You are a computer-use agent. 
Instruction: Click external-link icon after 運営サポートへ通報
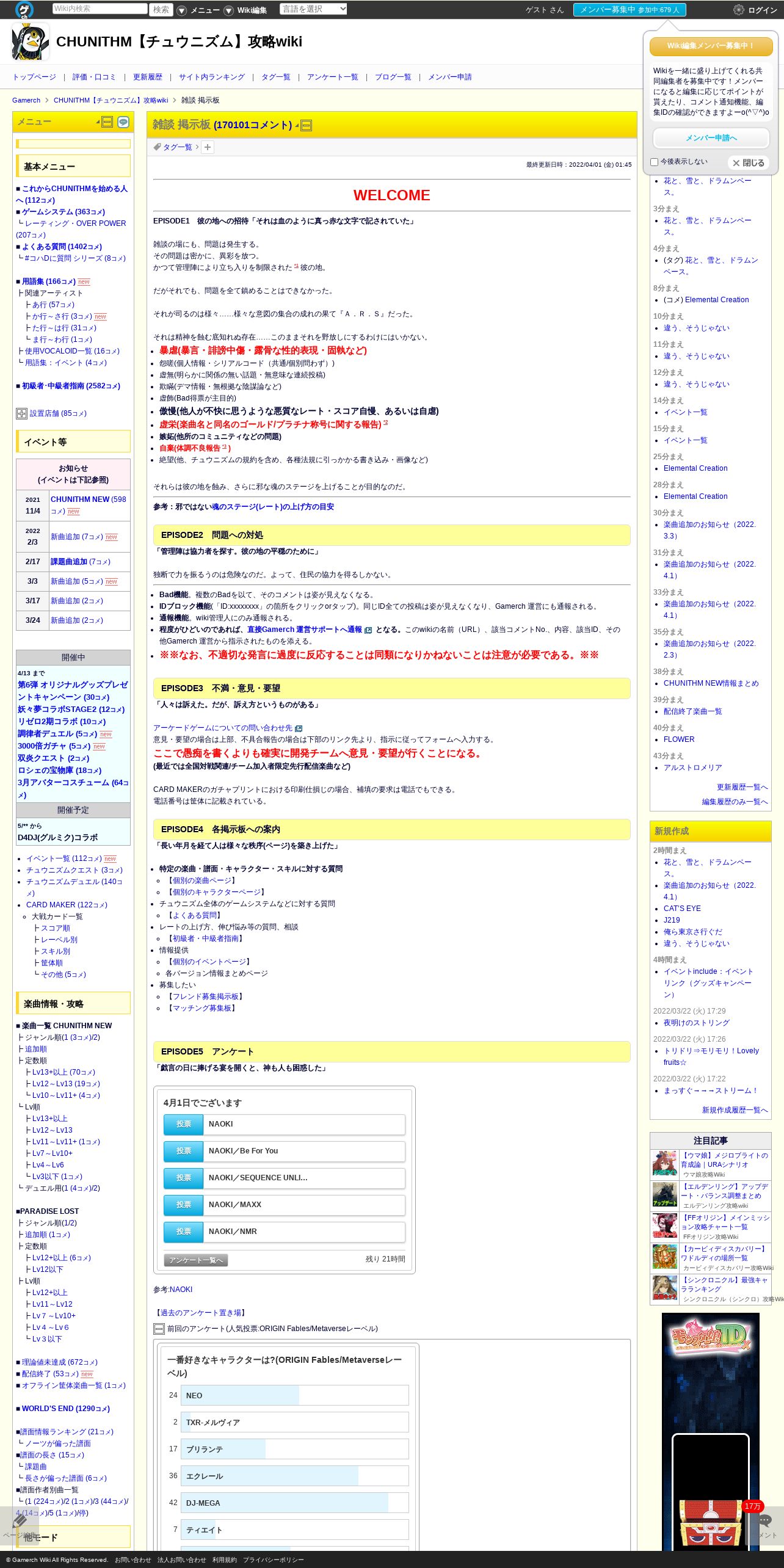pyautogui.click(x=368, y=630)
